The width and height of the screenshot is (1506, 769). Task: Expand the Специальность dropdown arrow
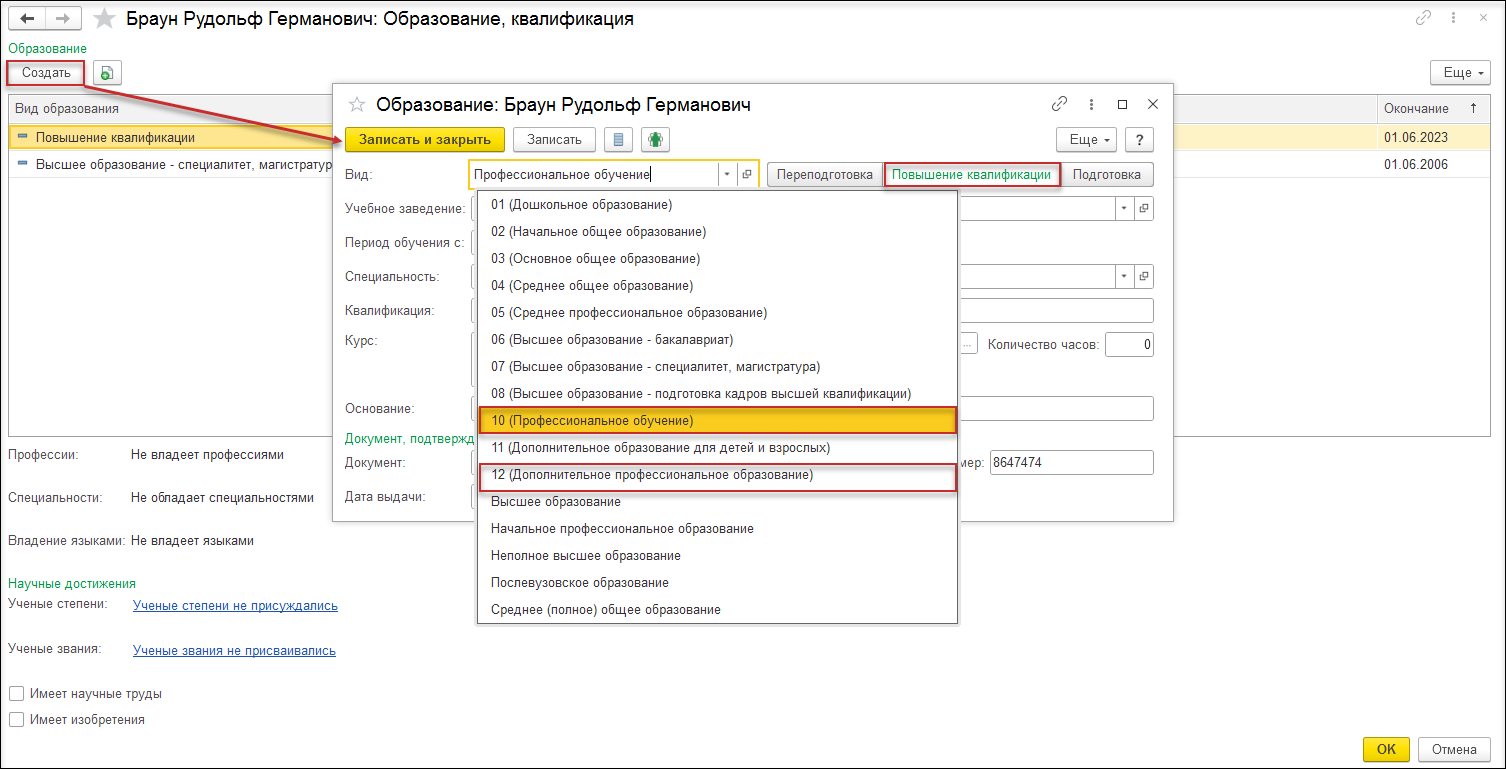pyautogui.click(x=1125, y=276)
